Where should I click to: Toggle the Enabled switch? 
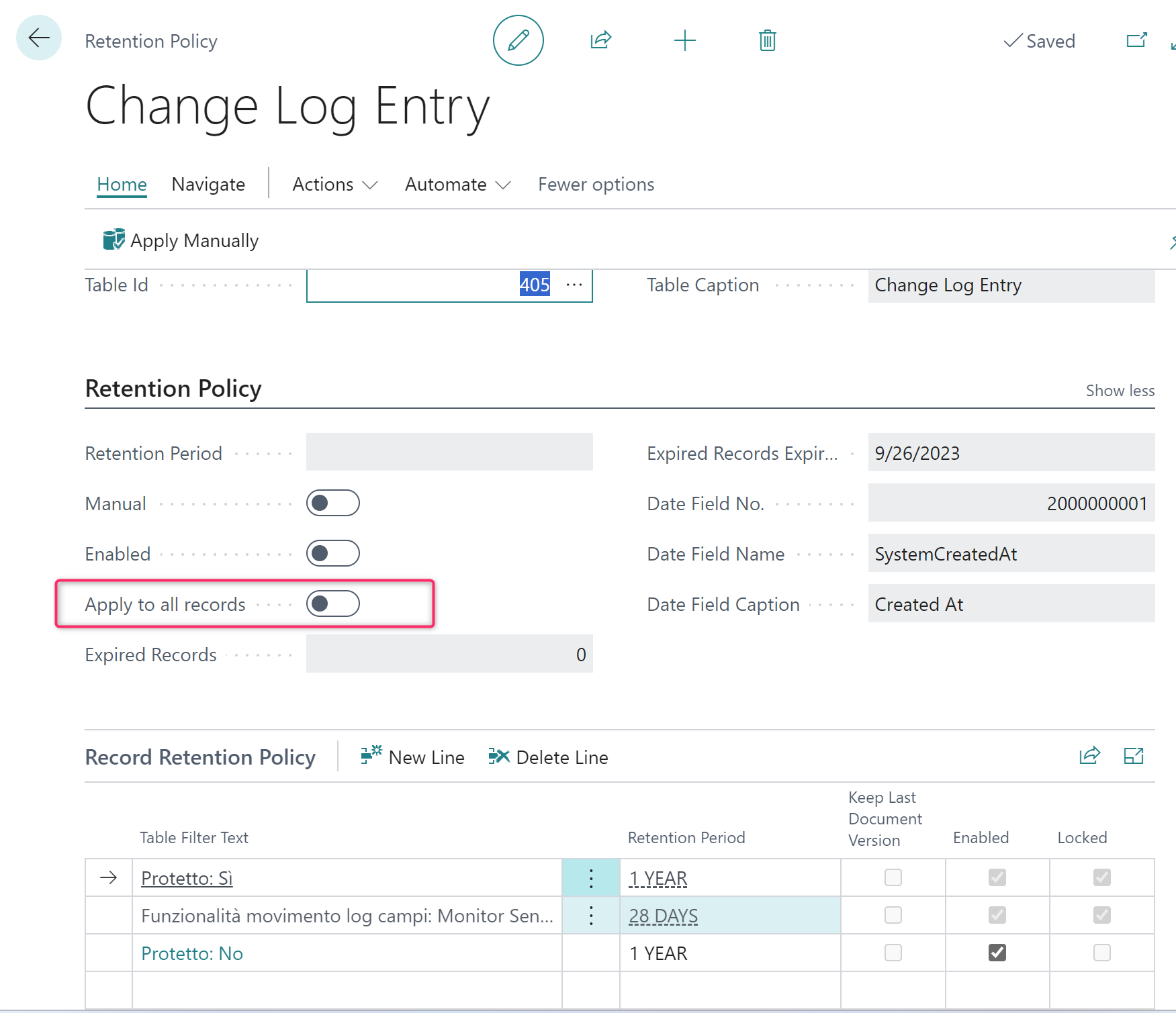click(332, 553)
